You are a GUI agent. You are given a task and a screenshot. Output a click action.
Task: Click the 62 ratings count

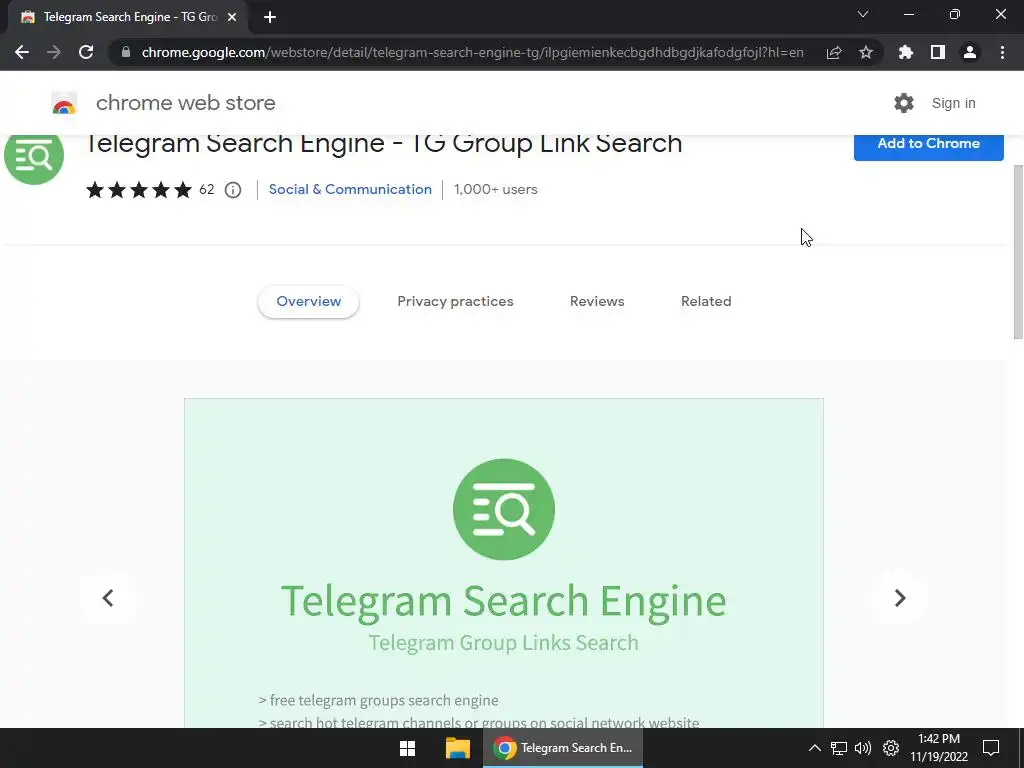206,189
